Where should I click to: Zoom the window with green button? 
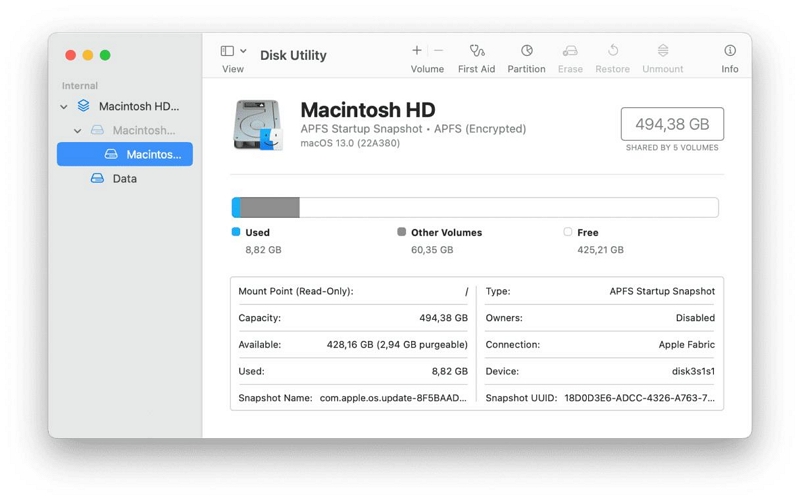point(105,55)
